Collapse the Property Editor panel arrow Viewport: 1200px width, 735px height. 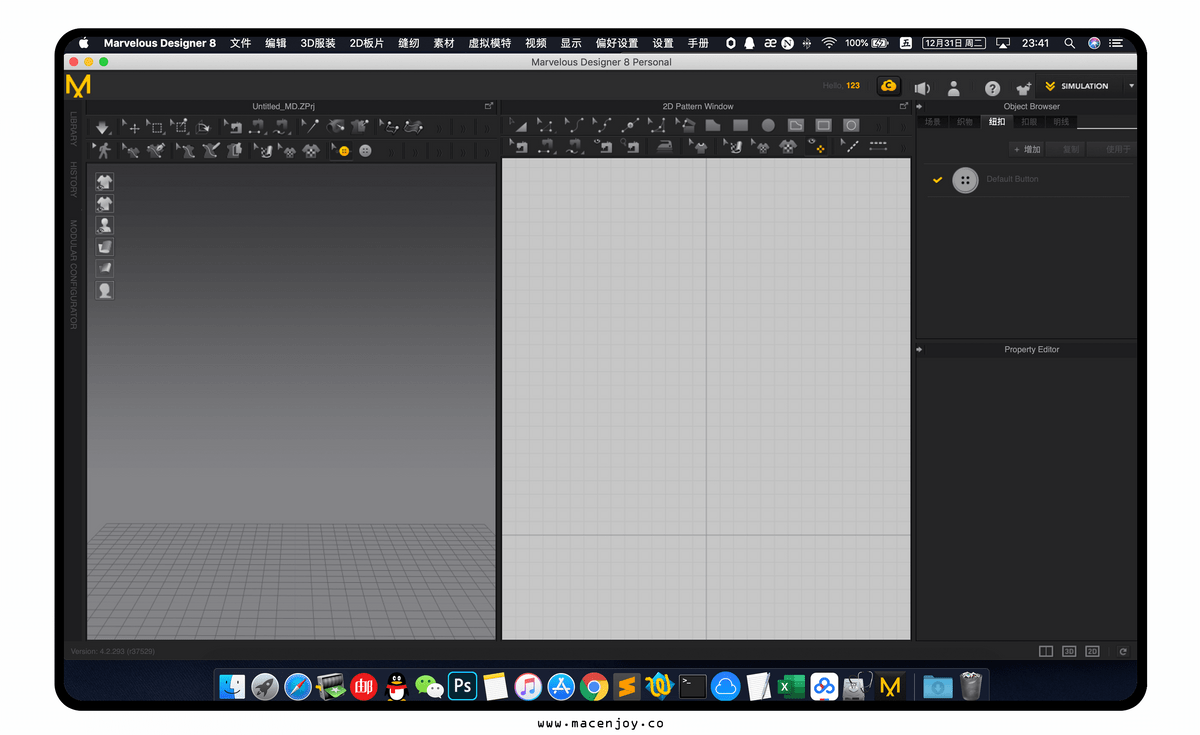[920, 349]
